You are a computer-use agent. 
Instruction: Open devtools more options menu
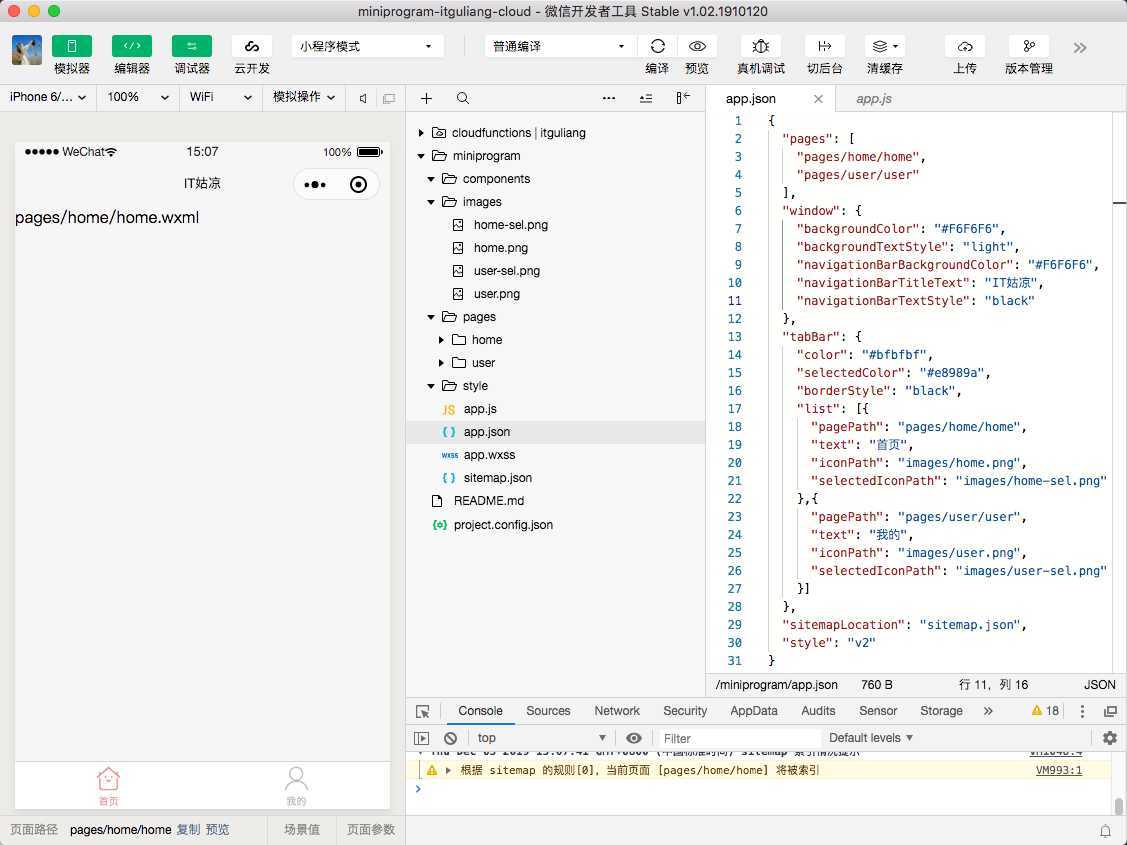pyautogui.click(x=1082, y=711)
